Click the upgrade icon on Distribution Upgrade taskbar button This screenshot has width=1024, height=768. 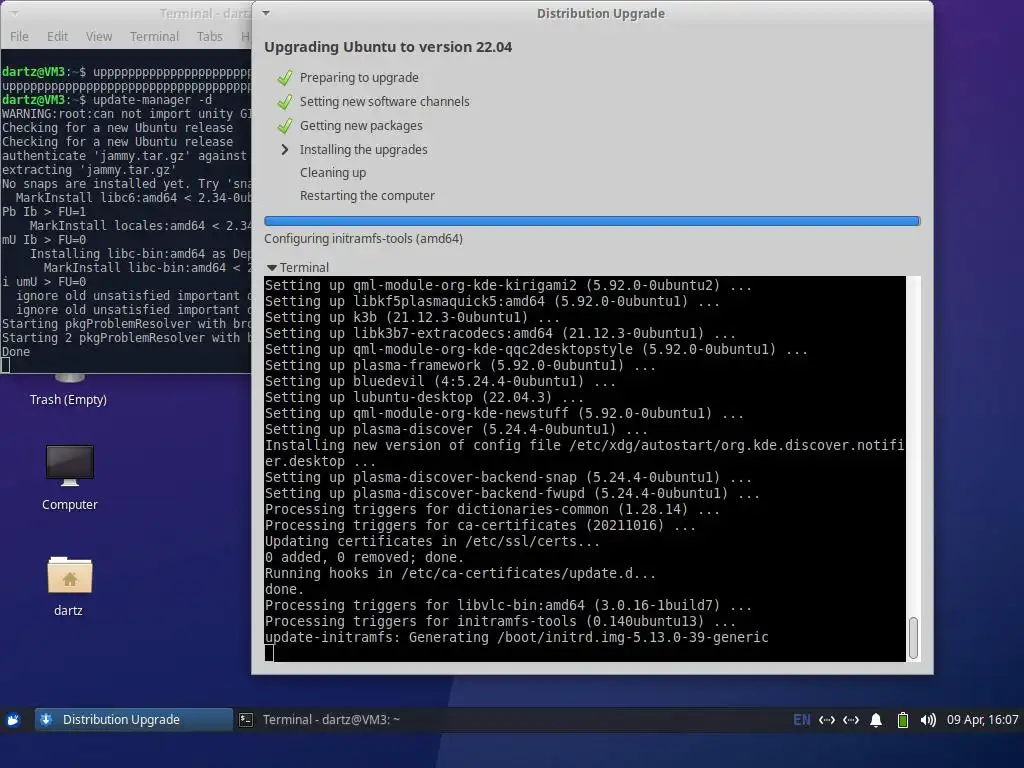point(46,720)
